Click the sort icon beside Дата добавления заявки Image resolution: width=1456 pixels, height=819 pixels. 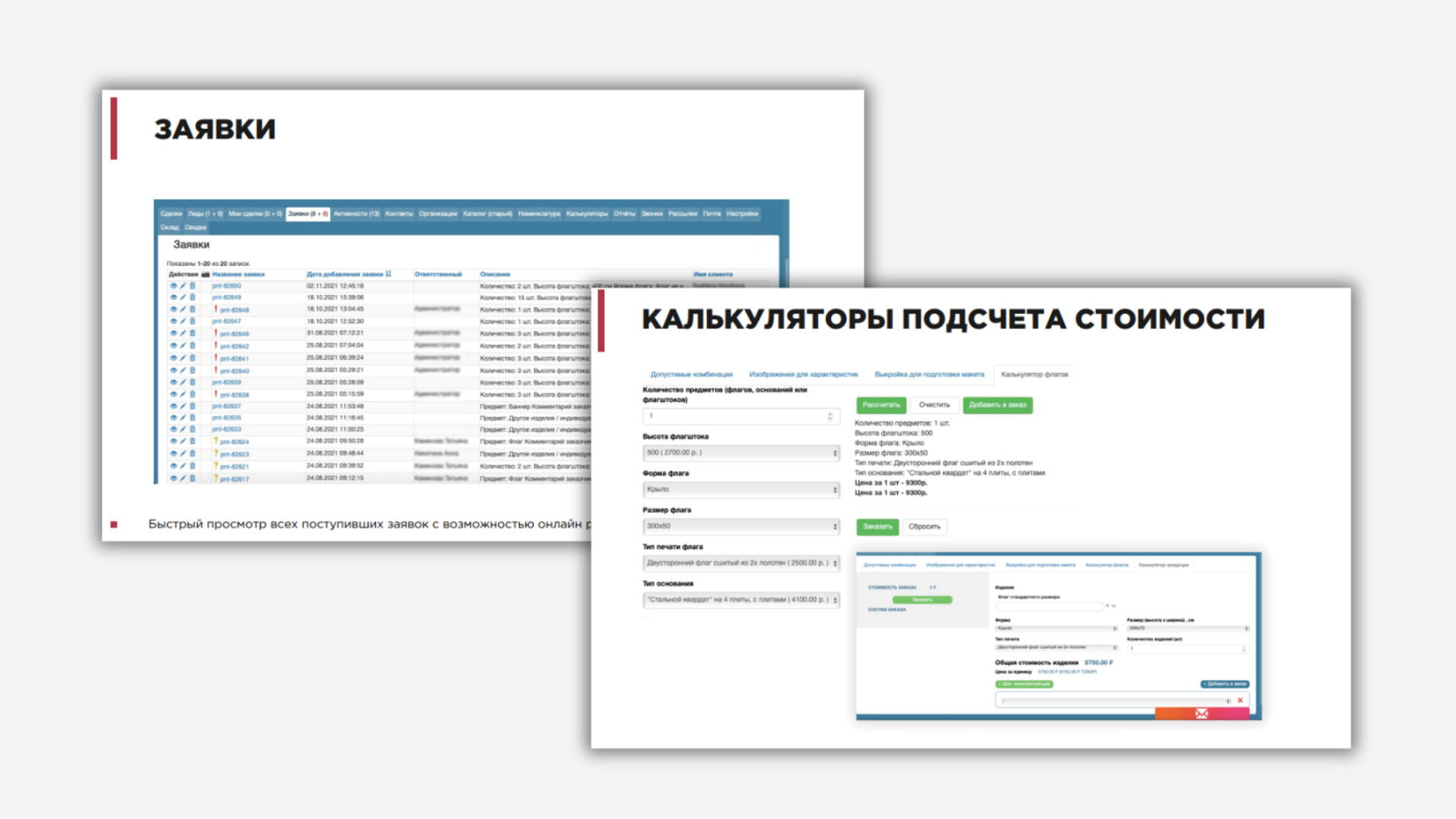(x=388, y=274)
